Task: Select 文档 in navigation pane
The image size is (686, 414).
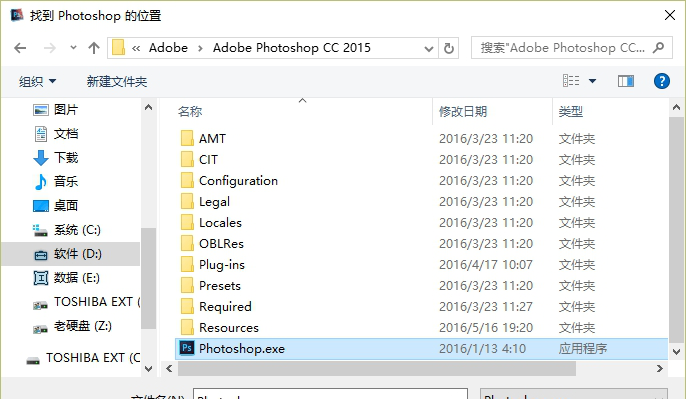Action: 66,133
